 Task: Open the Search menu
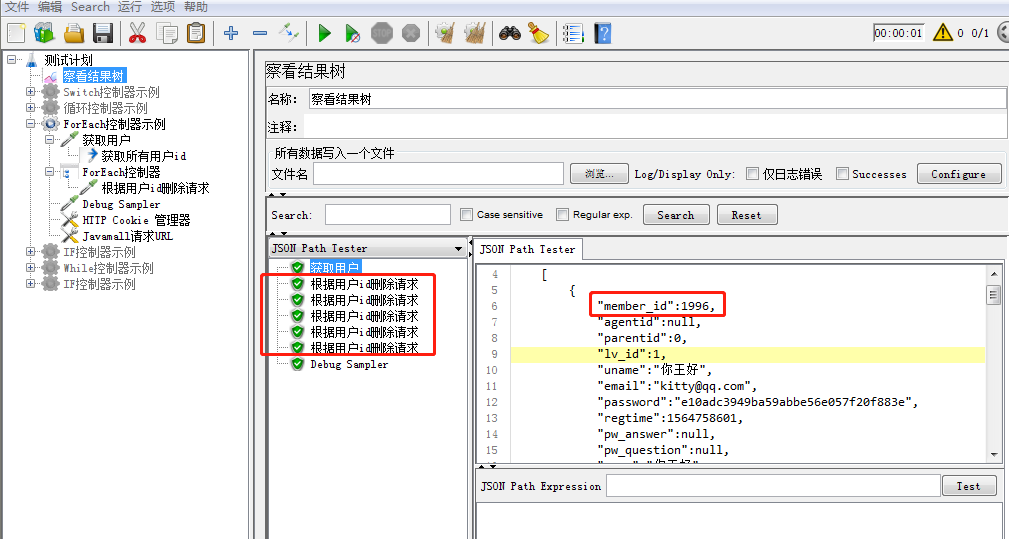click(x=90, y=7)
